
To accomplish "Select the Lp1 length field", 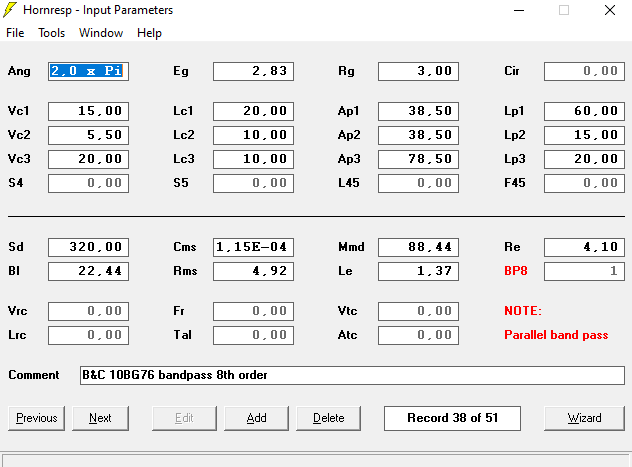I will [x=584, y=111].
